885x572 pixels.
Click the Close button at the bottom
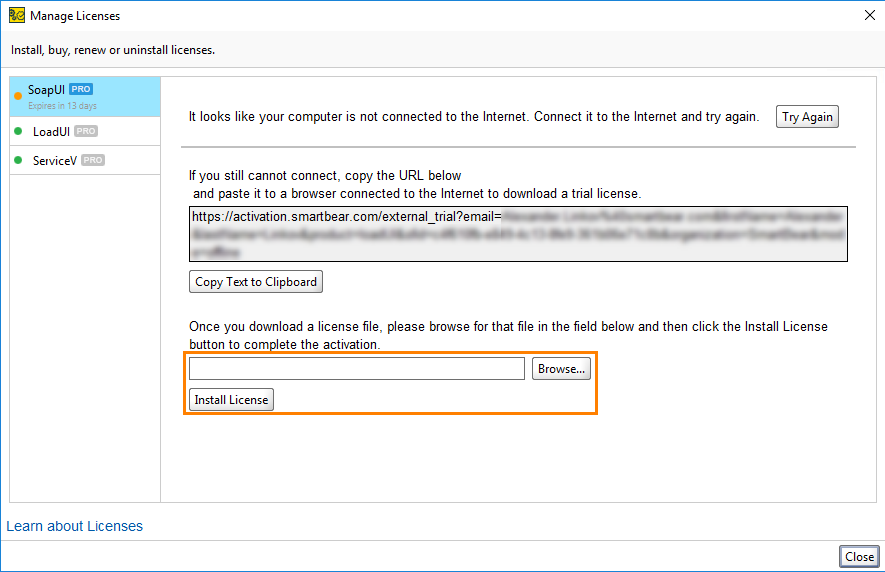pyautogui.click(x=859, y=557)
